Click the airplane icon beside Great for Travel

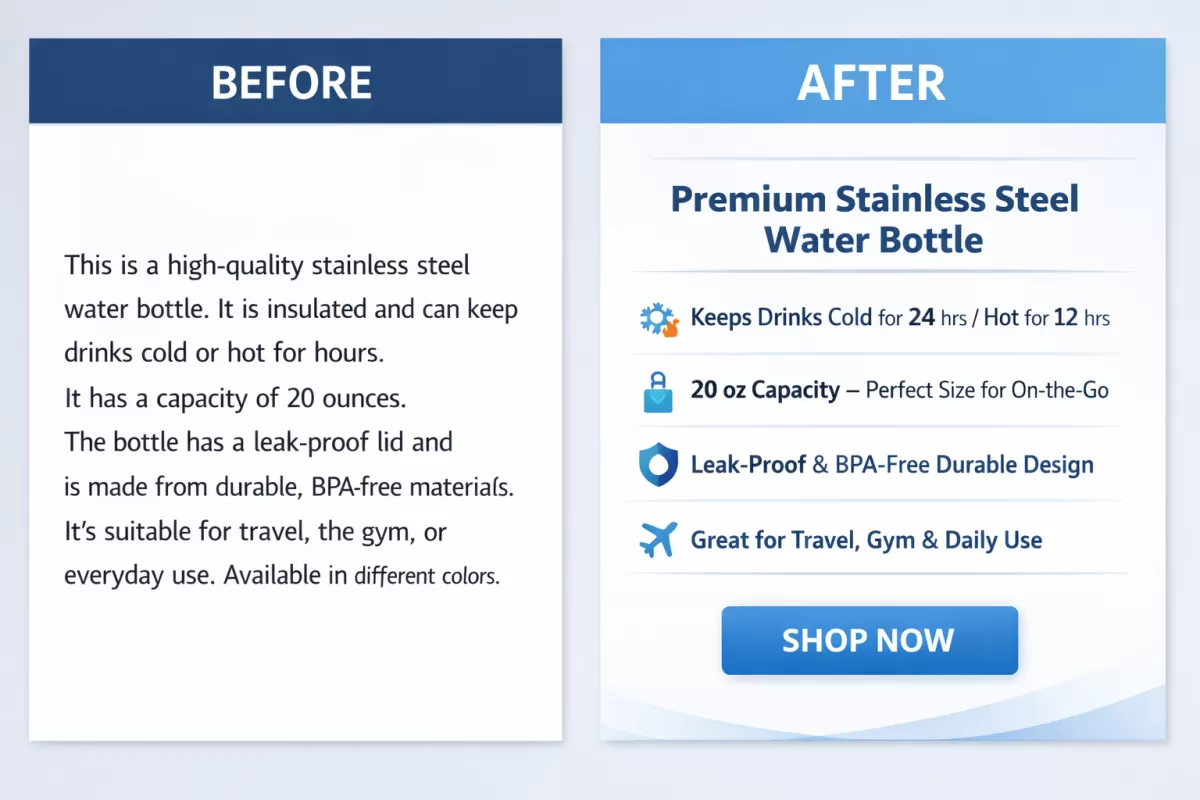click(x=658, y=540)
